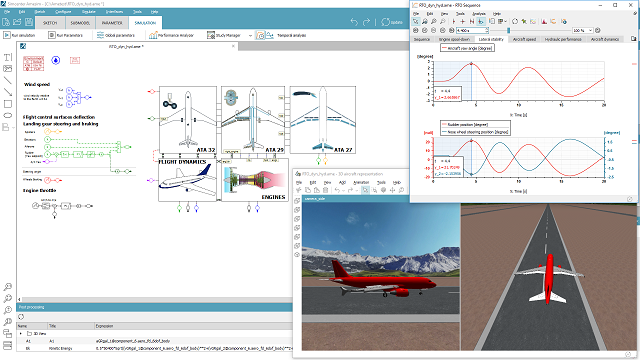Viewport: 640px width, 360px height.
Task: Switch to the PARAMETER mode tab
Action: (x=112, y=23)
